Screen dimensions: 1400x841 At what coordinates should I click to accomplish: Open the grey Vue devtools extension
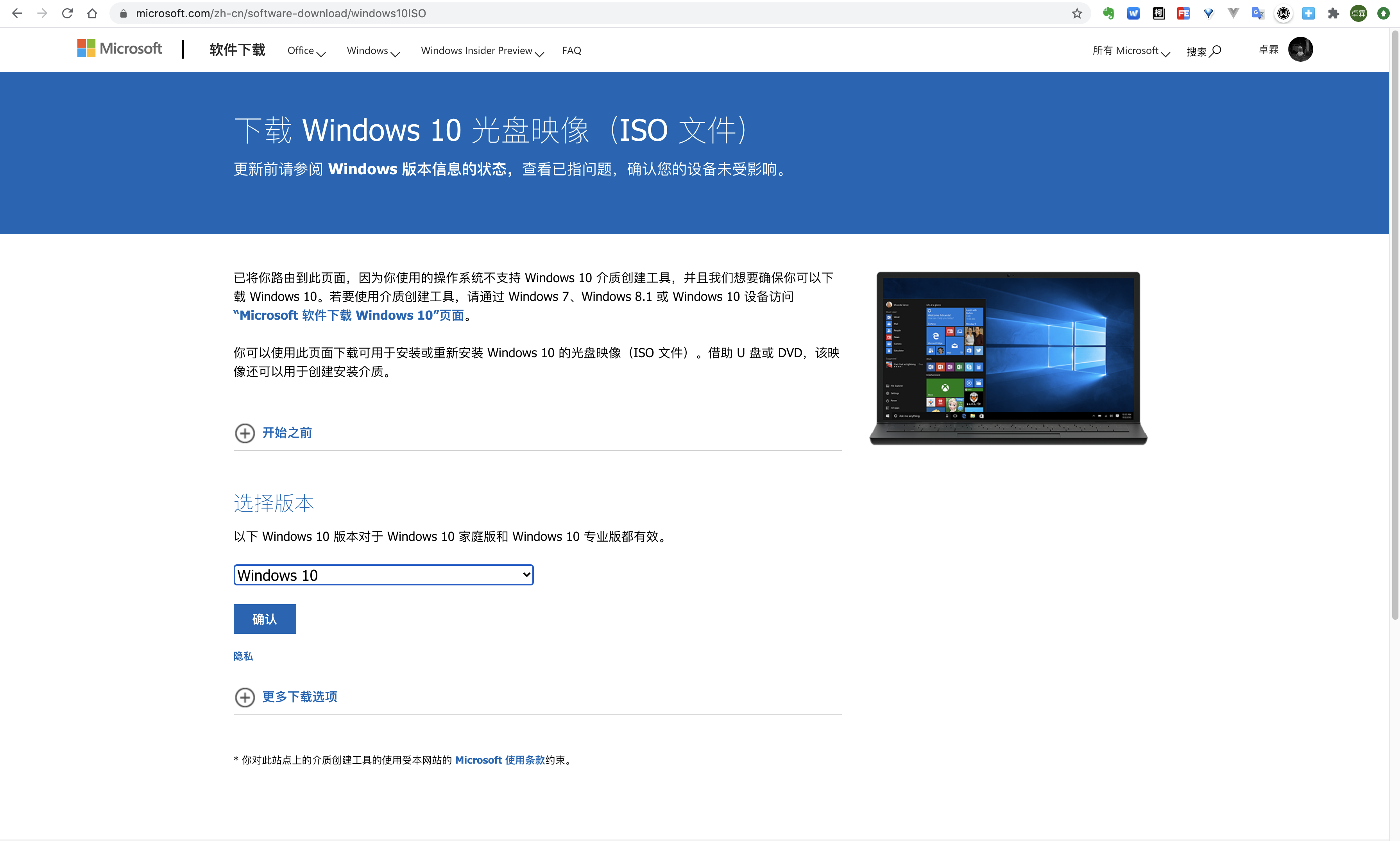pos(1233,13)
